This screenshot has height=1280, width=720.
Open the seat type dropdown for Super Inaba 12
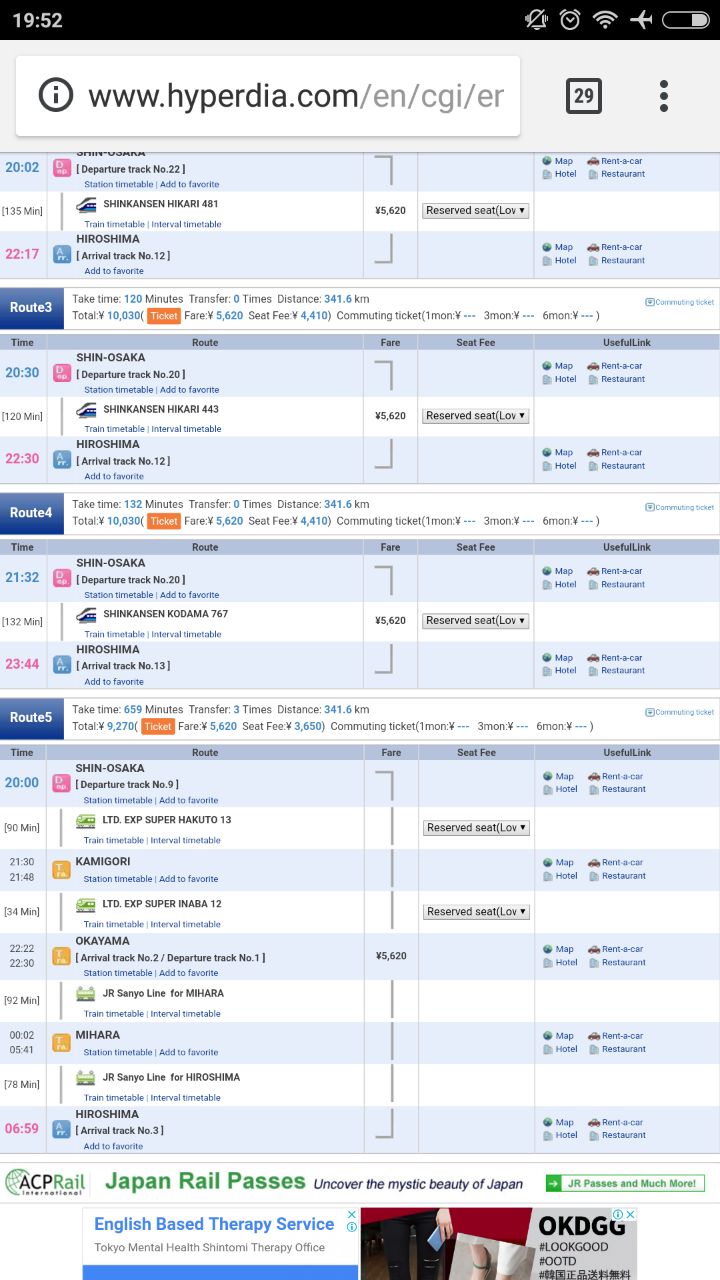click(476, 911)
